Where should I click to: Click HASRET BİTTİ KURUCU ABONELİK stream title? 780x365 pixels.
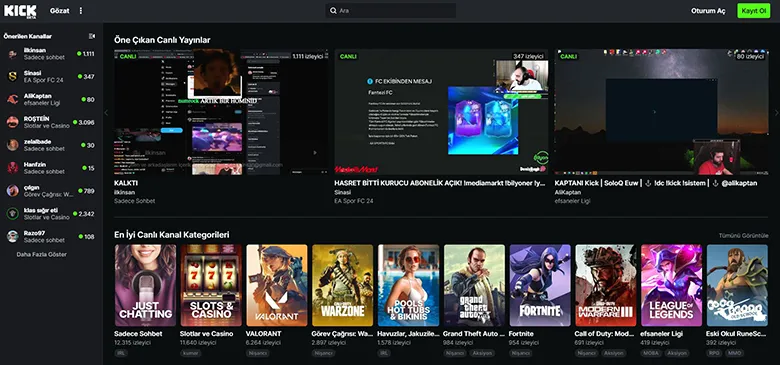(440, 183)
